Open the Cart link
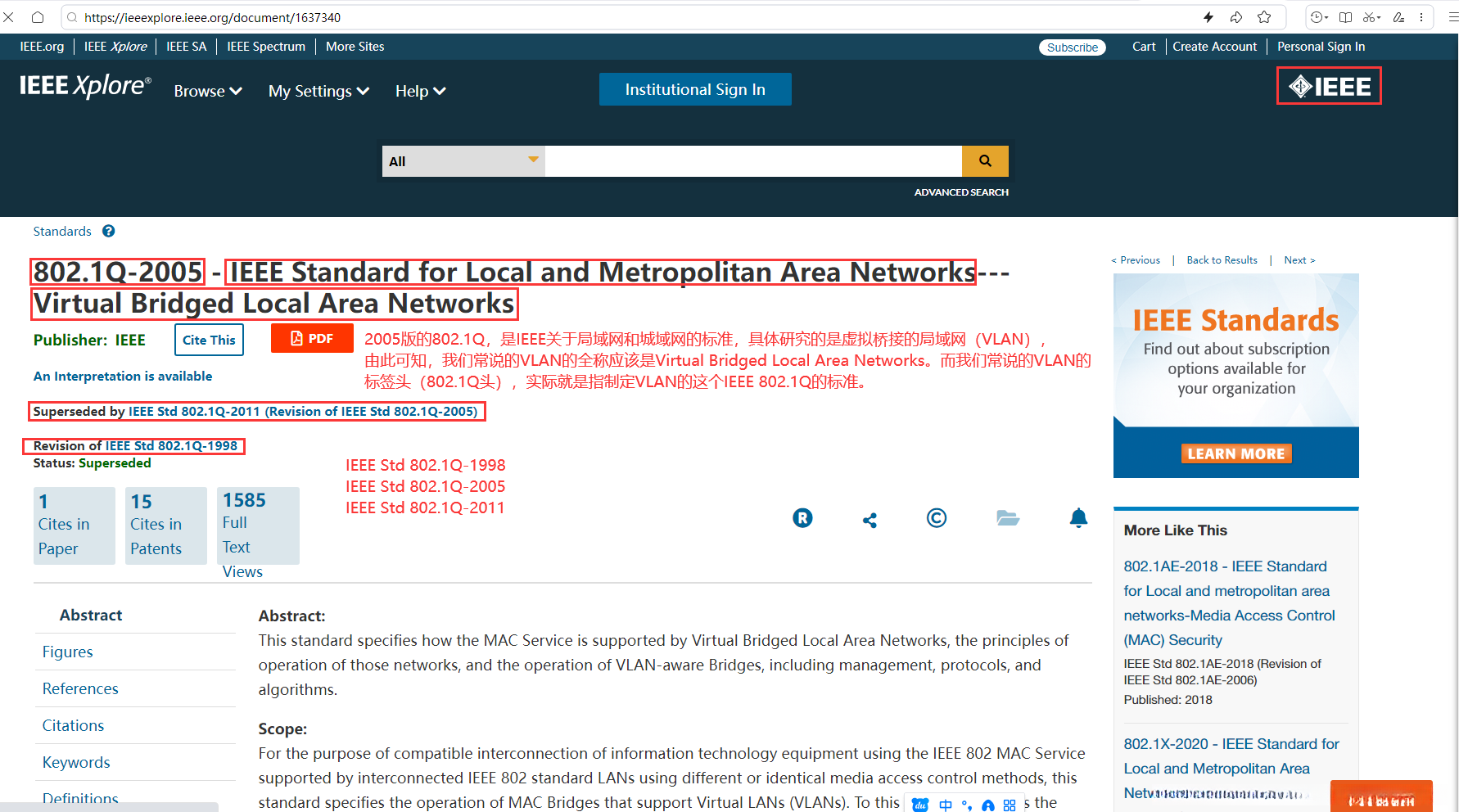 pyautogui.click(x=1144, y=47)
